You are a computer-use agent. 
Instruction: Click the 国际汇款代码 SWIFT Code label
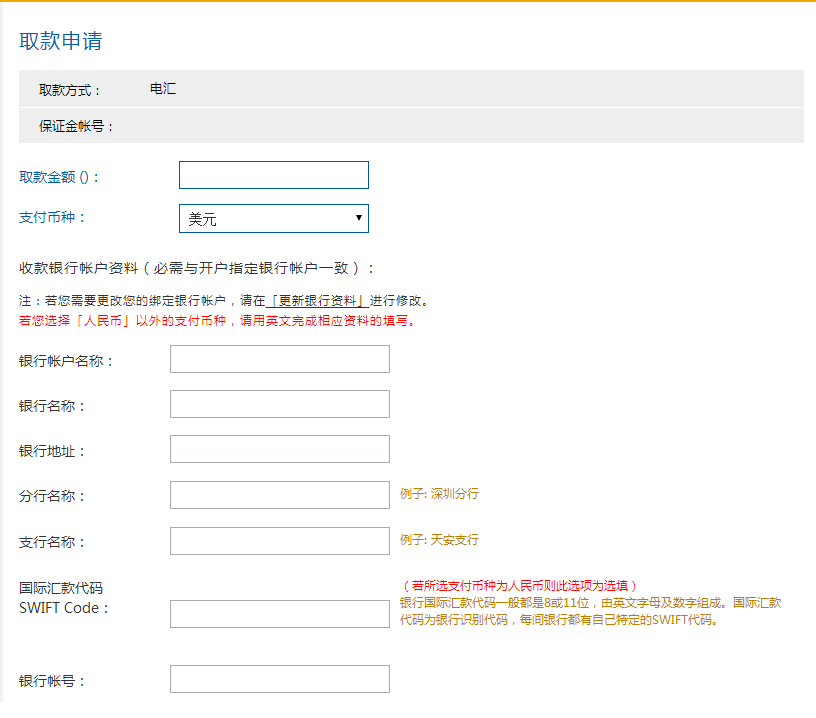coord(62,598)
